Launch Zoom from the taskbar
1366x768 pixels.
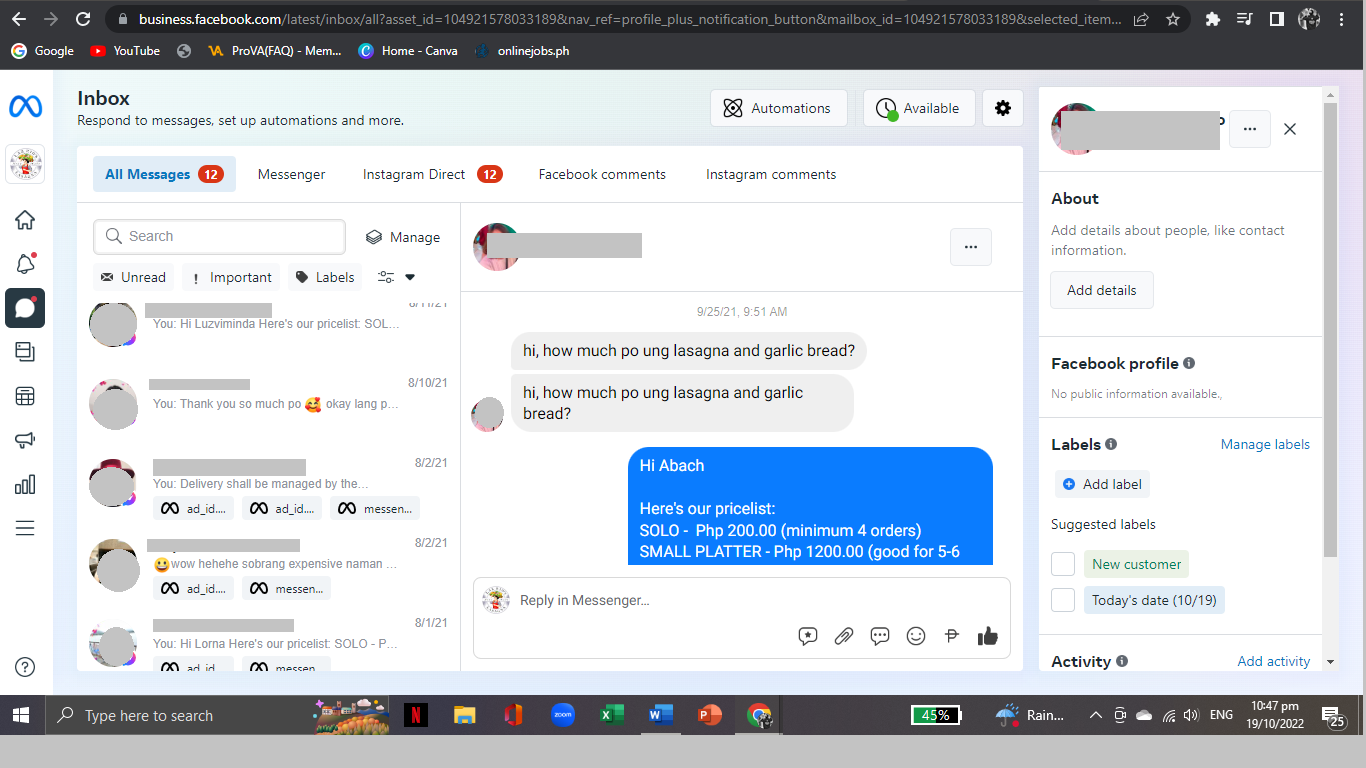click(x=563, y=715)
